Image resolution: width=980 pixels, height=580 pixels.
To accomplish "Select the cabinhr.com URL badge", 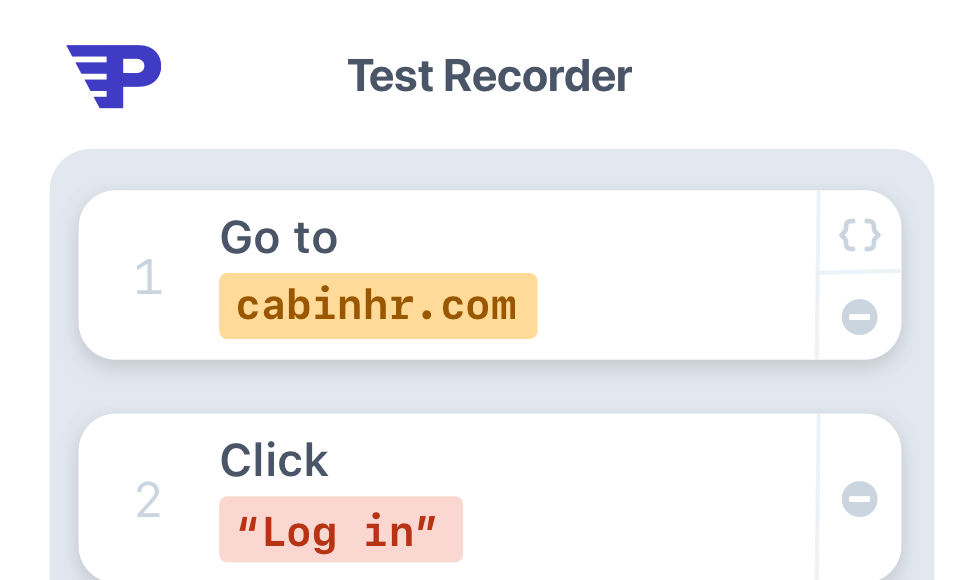I will (x=378, y=306).
